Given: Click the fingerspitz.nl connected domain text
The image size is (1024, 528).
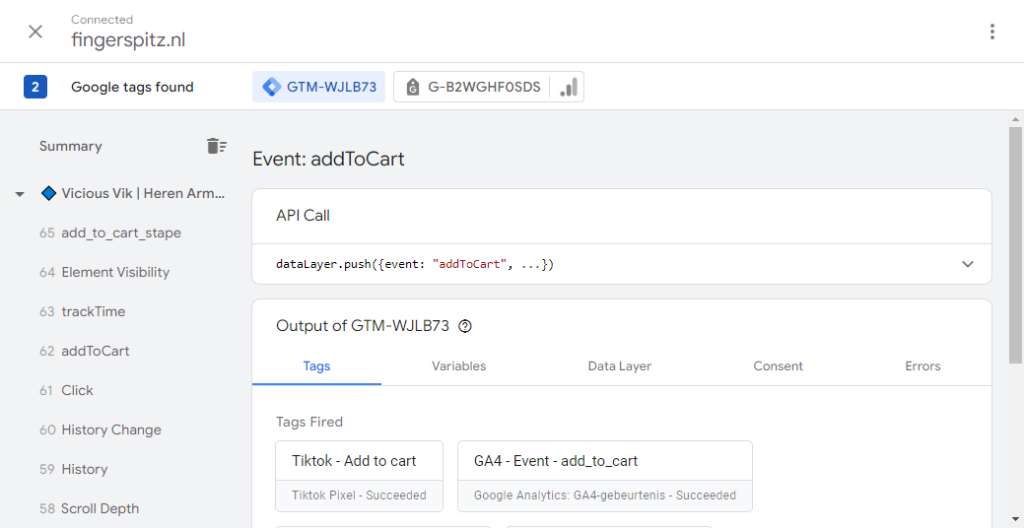Looking at the screenshot, I should pyautogui.click(x=128, y=40).
